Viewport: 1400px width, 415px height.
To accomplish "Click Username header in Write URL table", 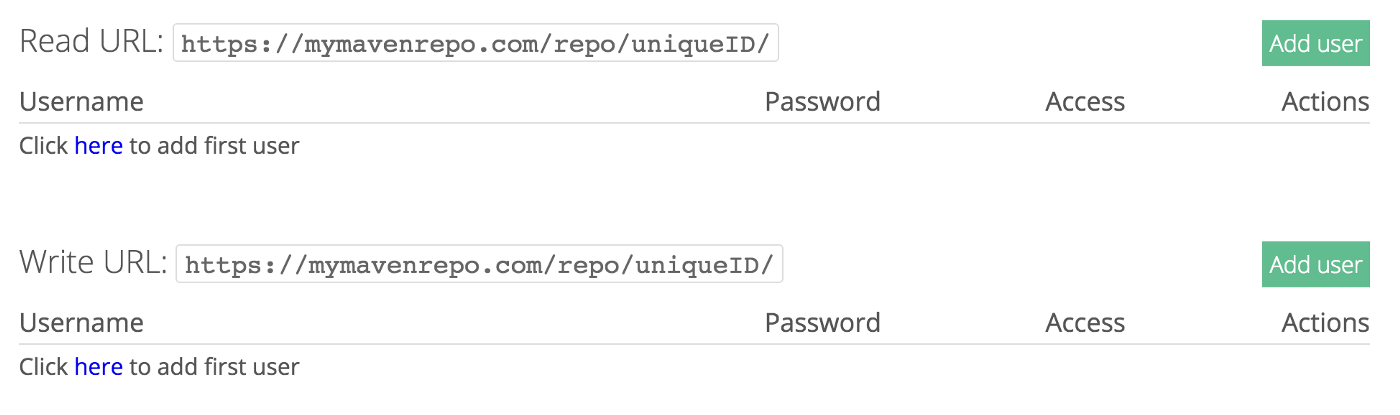I will 81,323.
